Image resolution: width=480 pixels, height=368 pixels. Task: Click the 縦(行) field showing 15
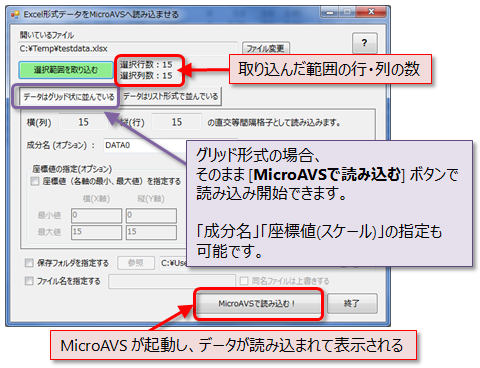[x=177, y=122]
